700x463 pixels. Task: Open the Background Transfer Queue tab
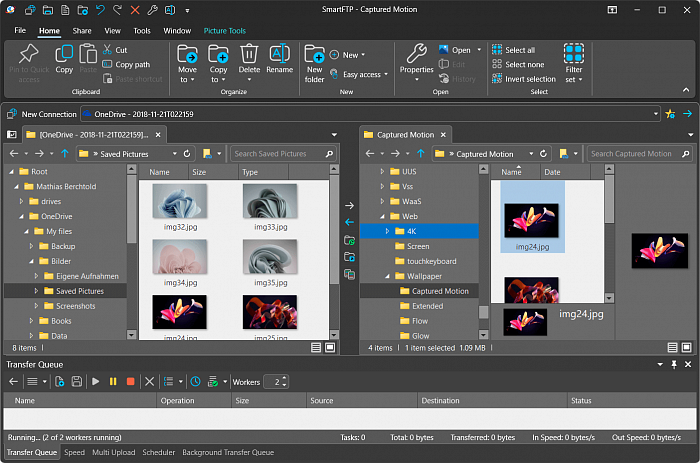228,452
